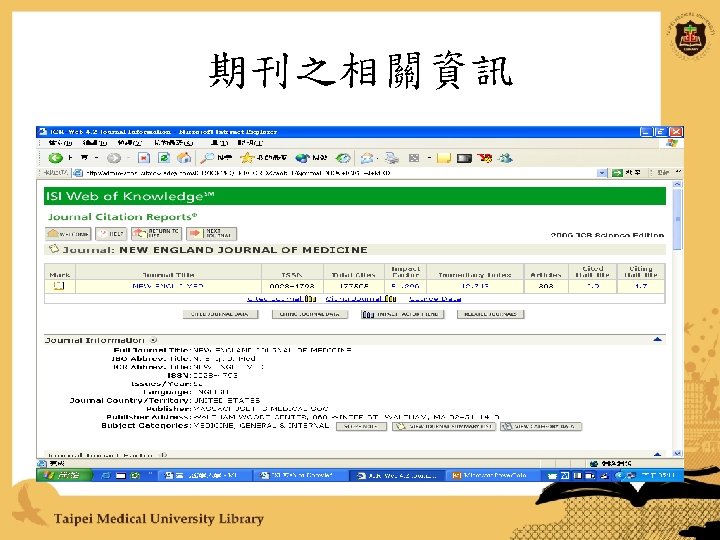
Task: Click the Citing Journal Data button
Action: click(310, 314)
